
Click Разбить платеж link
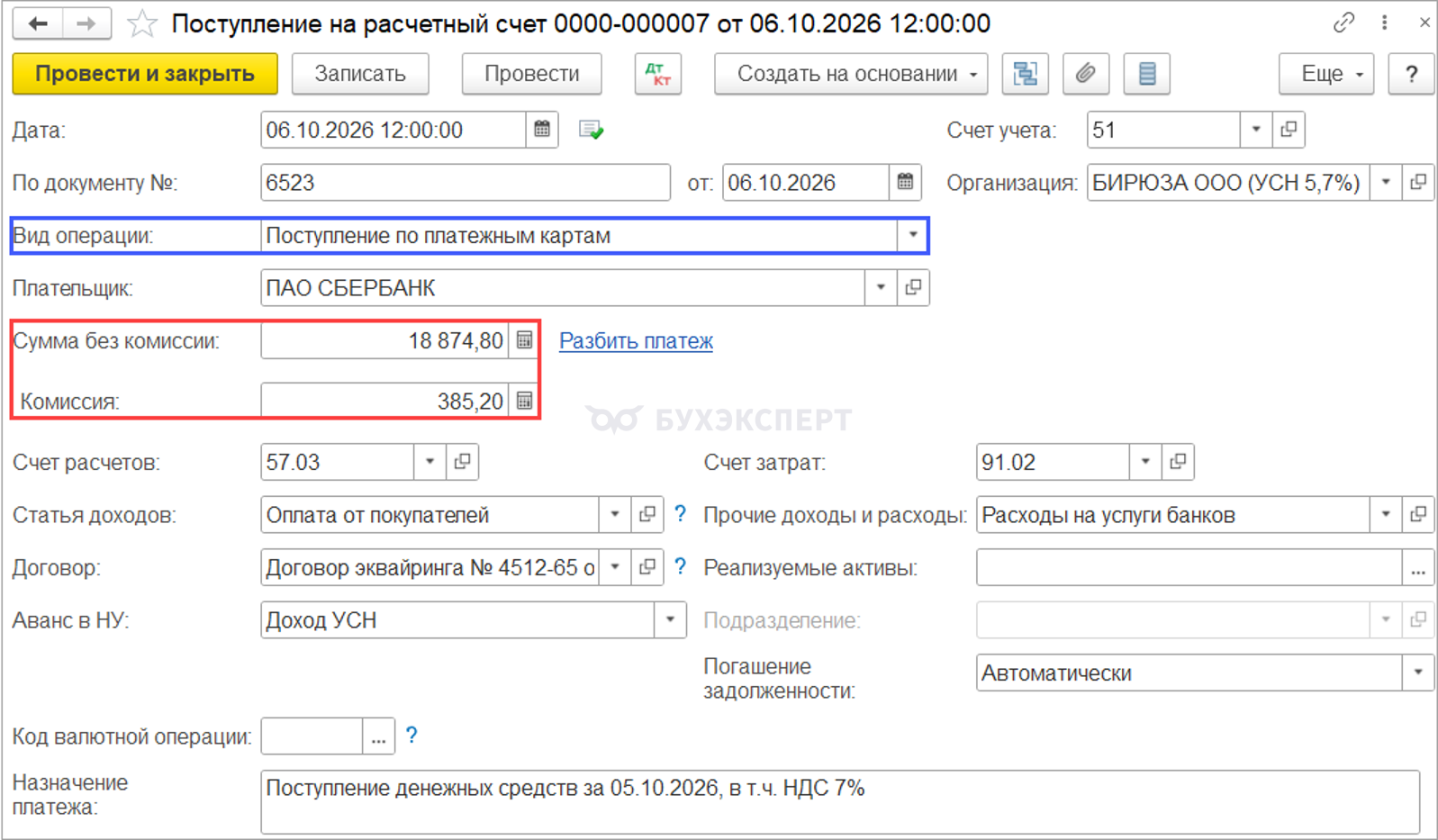pyautogui.click(x=636, y=341)
